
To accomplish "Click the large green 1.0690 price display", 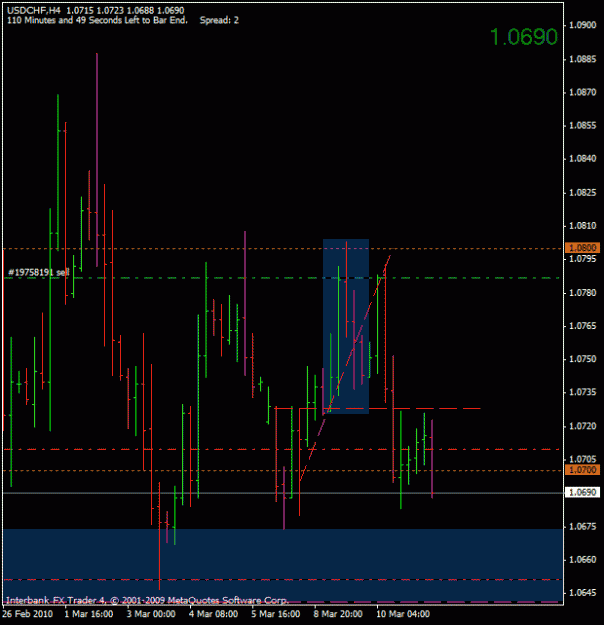I will click(x=523, y=37).
